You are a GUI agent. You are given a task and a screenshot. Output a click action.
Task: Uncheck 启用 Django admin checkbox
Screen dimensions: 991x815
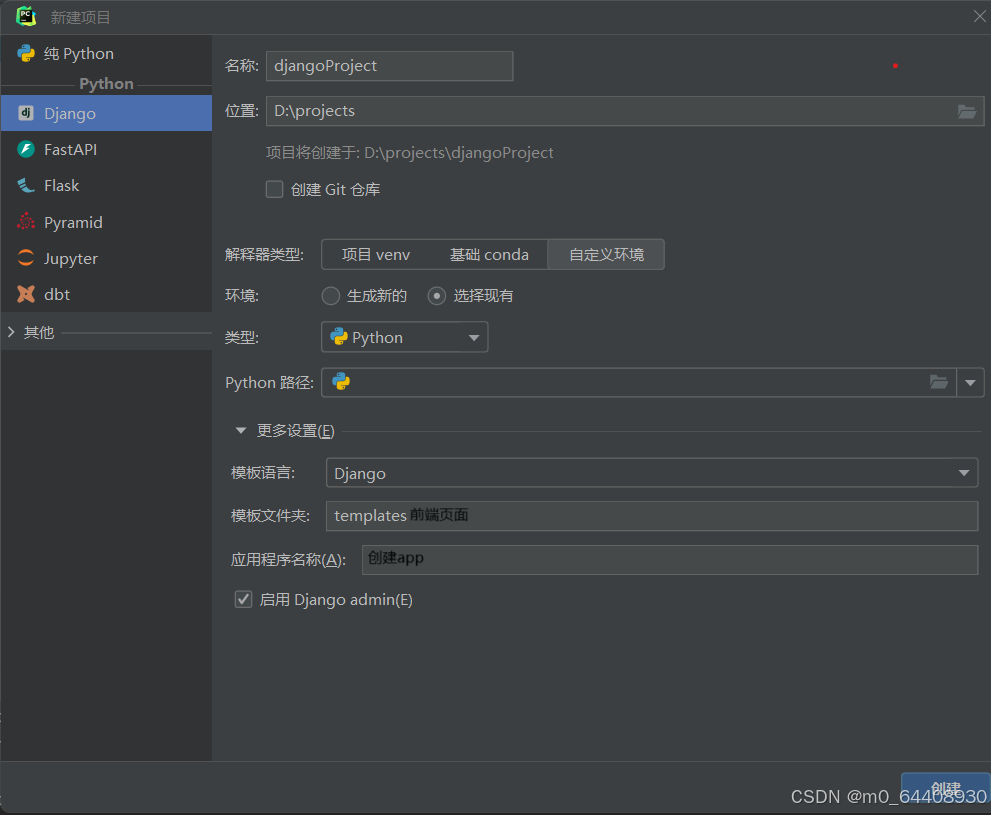point(243,599)
